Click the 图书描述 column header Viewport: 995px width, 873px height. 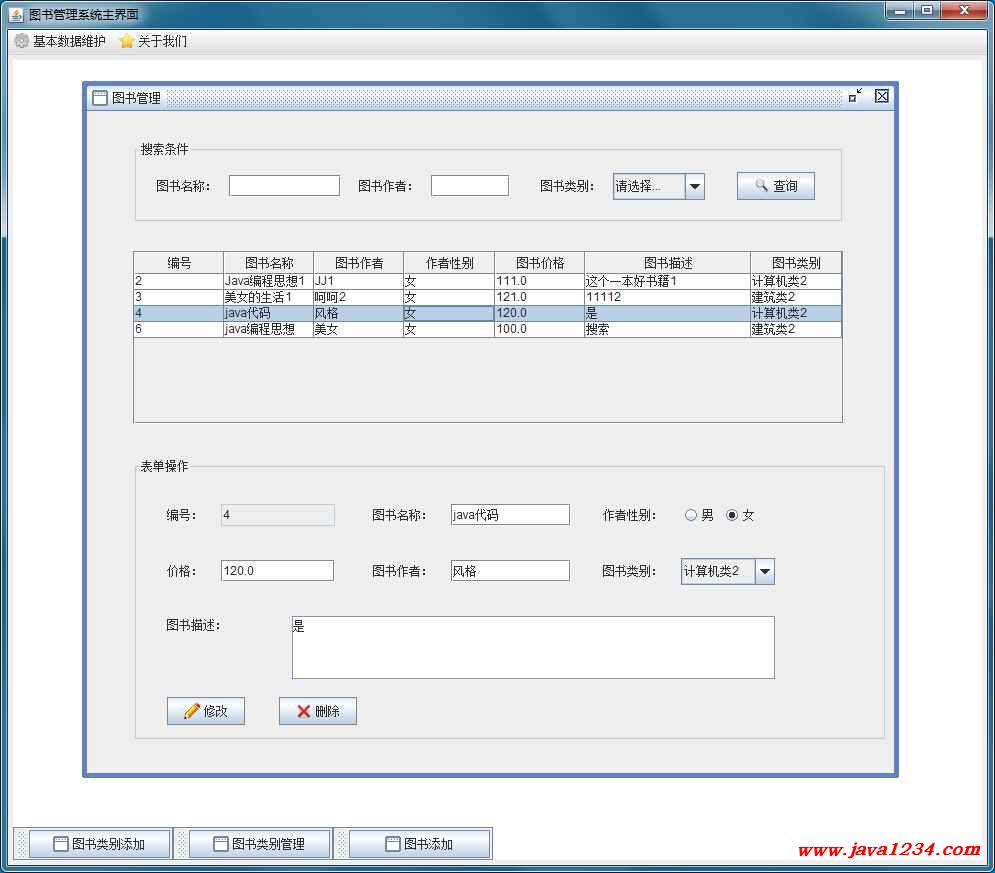[668, 263]
